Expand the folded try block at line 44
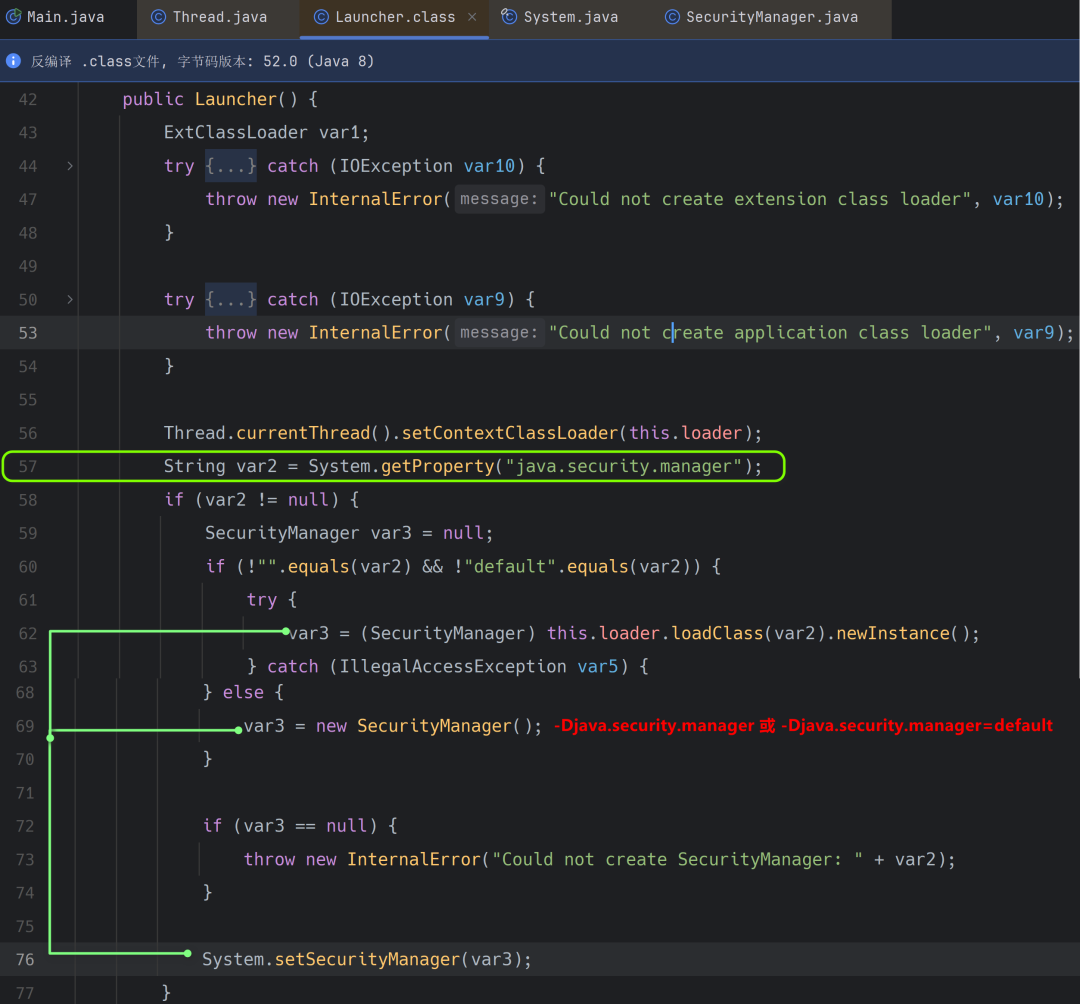Image resolution: width=1080 pixels, height=1004 pixels. click(70, 166)
